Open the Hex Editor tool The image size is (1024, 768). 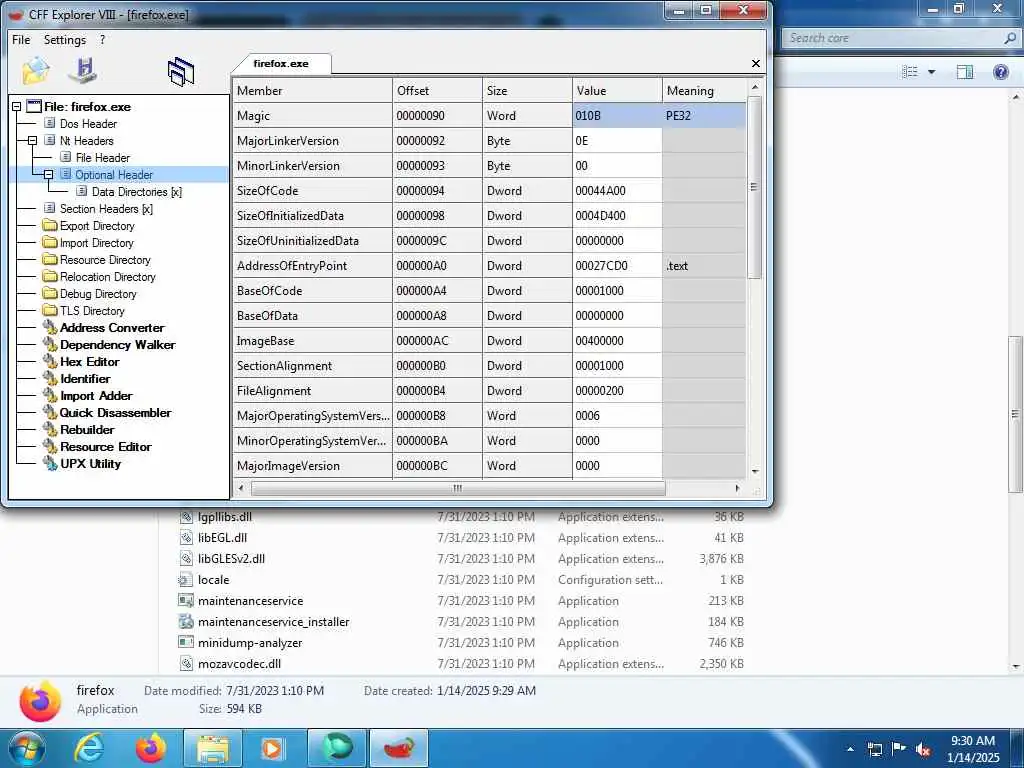click(89, 362)
